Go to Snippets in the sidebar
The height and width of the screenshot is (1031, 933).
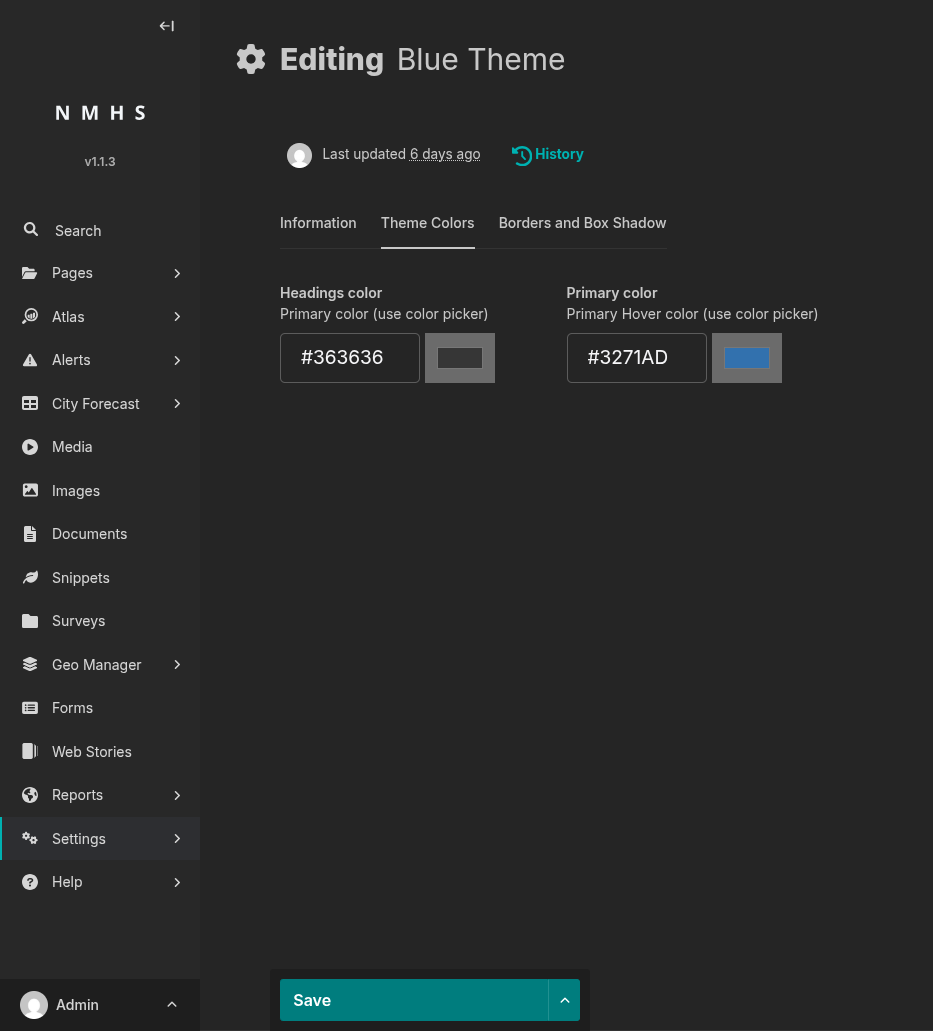pos(100,577)
